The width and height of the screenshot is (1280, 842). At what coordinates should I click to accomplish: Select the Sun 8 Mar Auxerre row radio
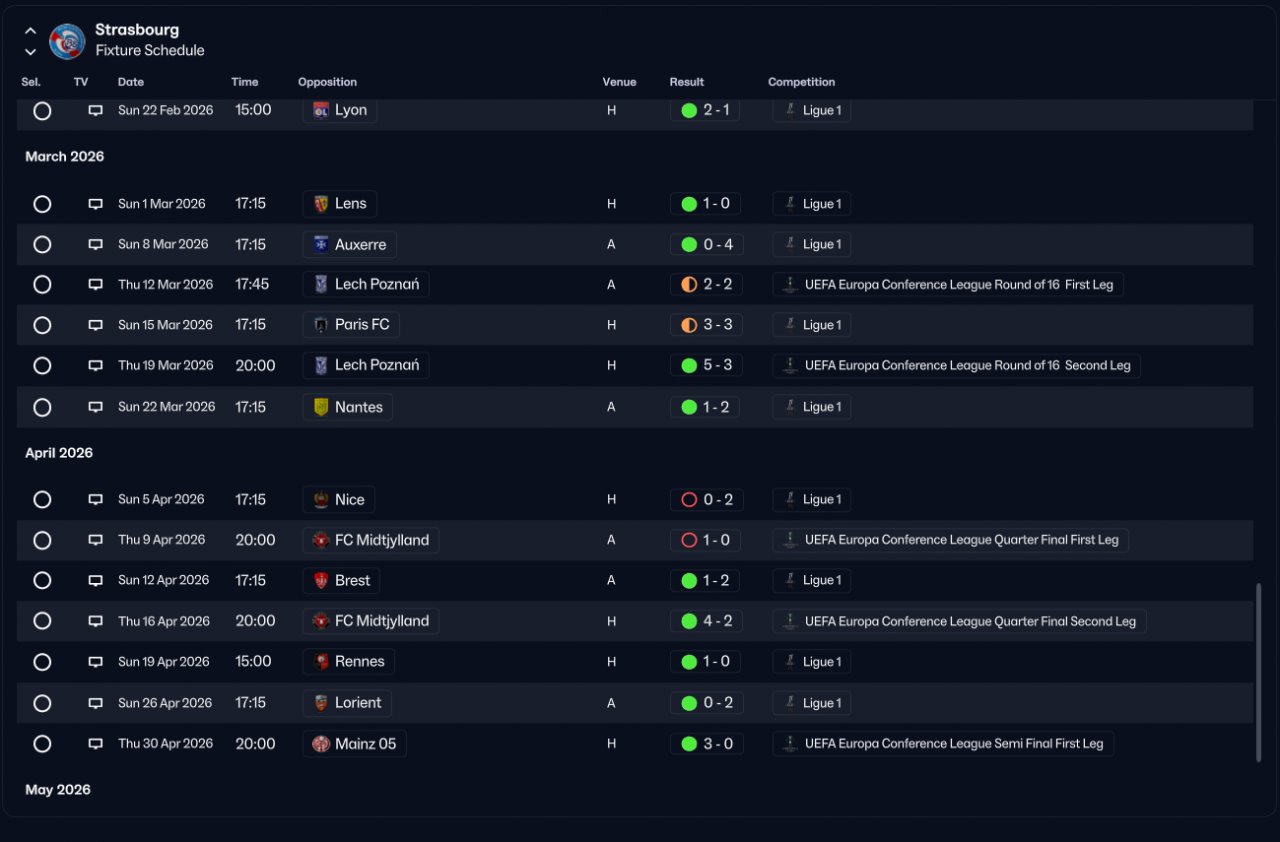(42, 244)
